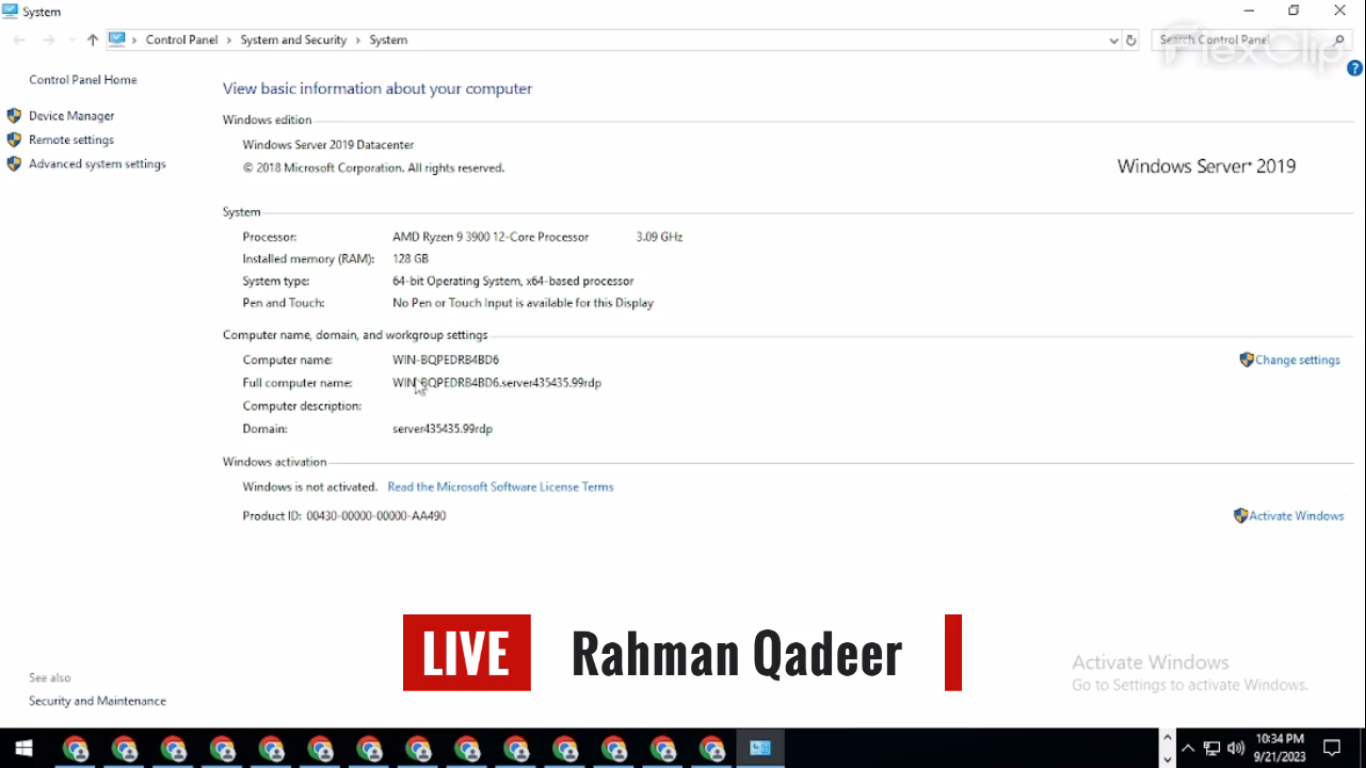Image resolution: width=1366 pixels, height=768 pixels.
Task: Open Device Manager
Action: pos(71,116)
